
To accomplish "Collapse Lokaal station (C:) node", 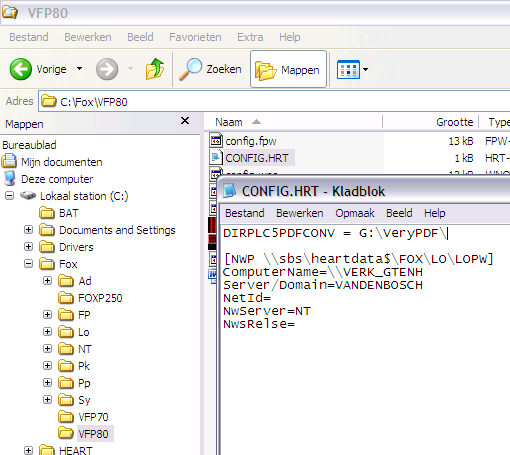I will click(x=10, y=196).
